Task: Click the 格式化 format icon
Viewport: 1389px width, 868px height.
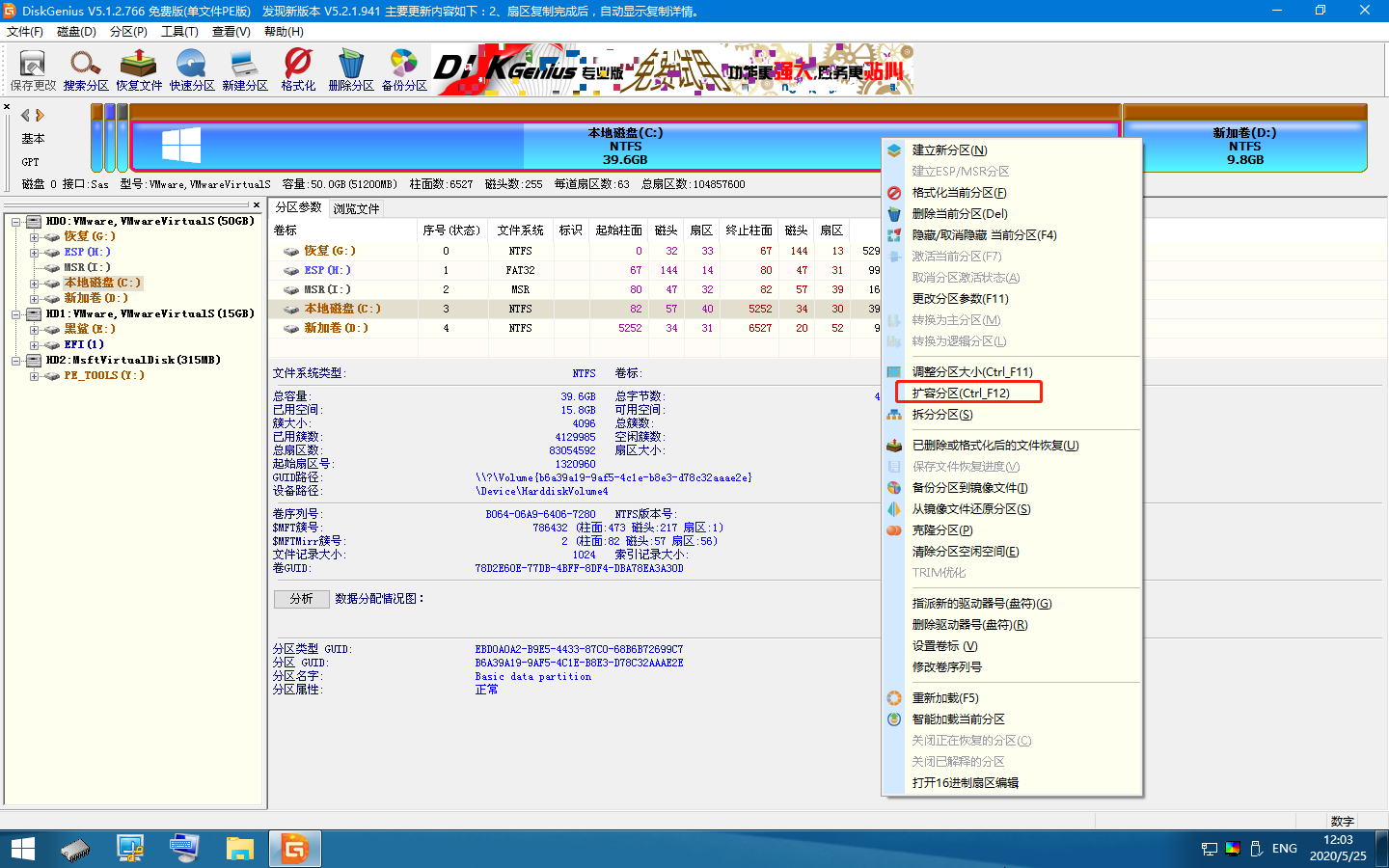Action: 298,69
